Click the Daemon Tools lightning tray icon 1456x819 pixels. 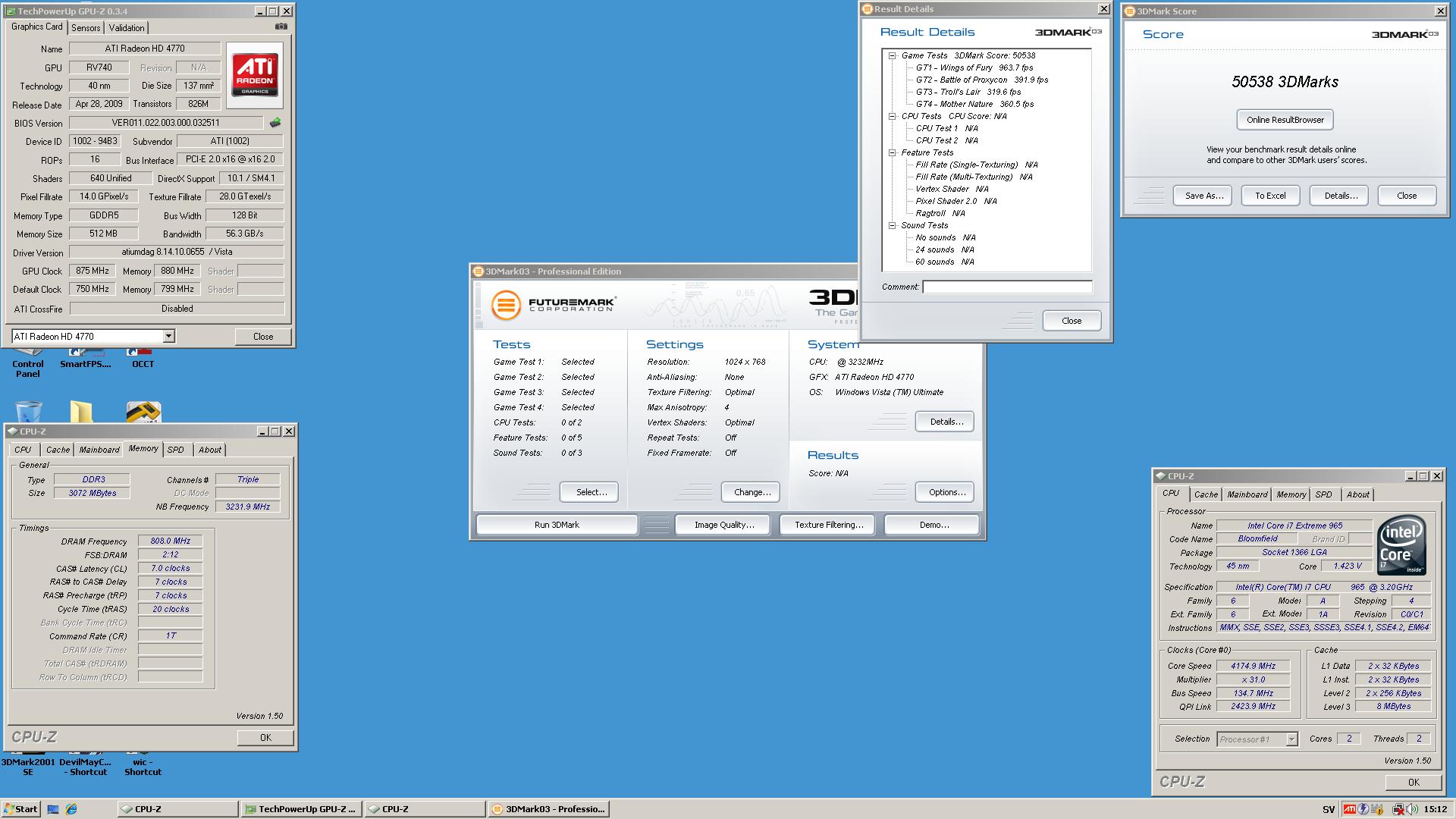1363,809
